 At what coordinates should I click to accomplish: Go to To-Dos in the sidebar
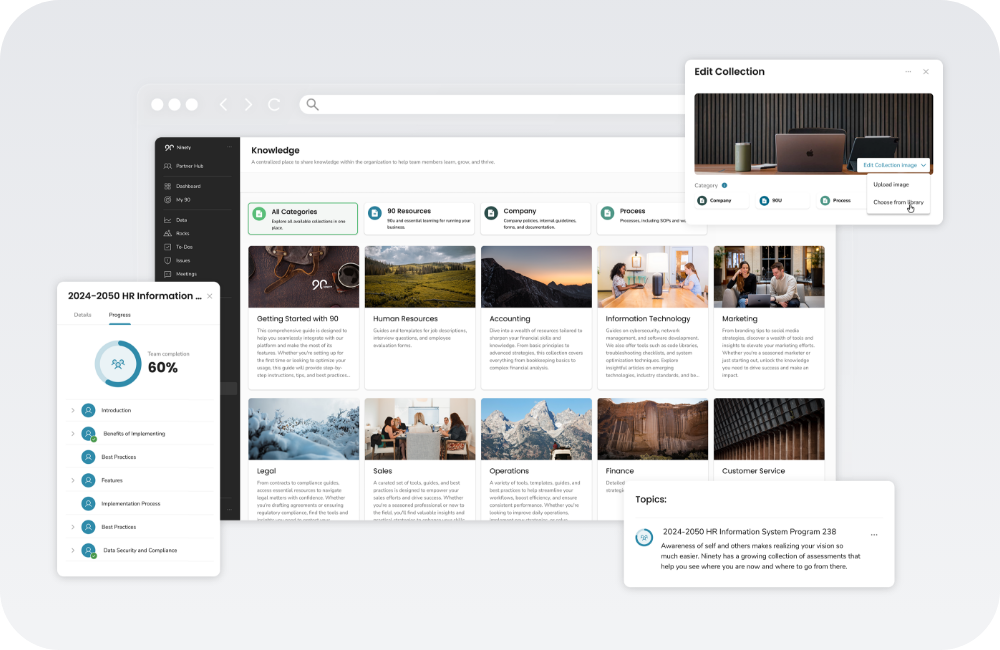[x=168, y=246]
